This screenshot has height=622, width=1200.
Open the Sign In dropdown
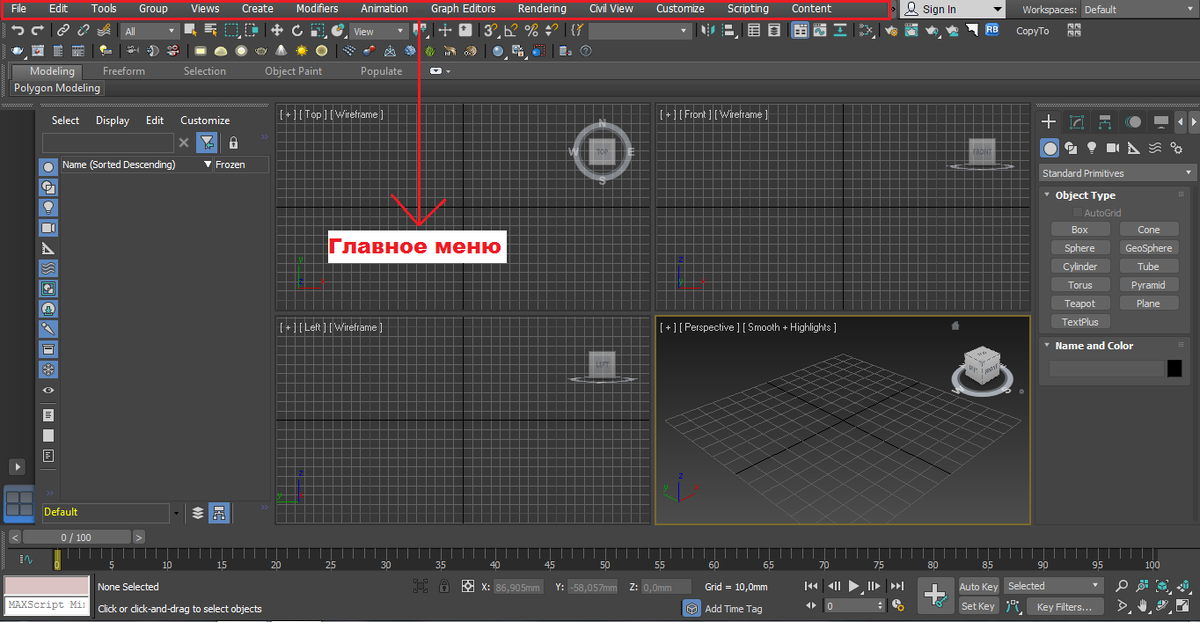pos(953,9)
